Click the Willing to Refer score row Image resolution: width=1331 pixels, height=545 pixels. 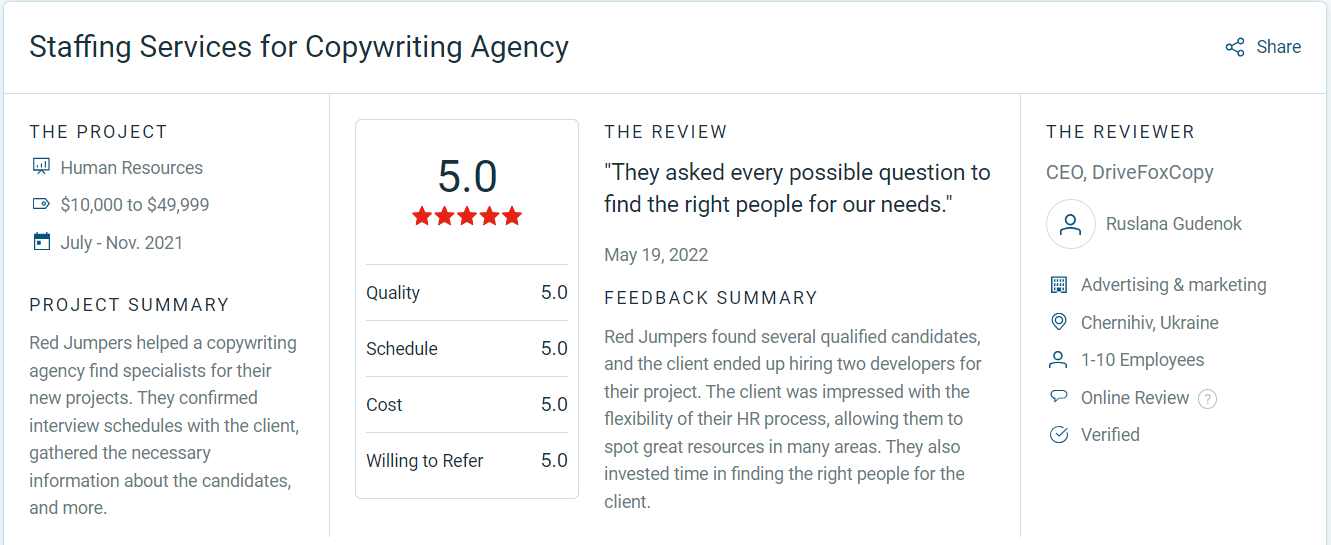pyautogui.click(x=466, y=461)
